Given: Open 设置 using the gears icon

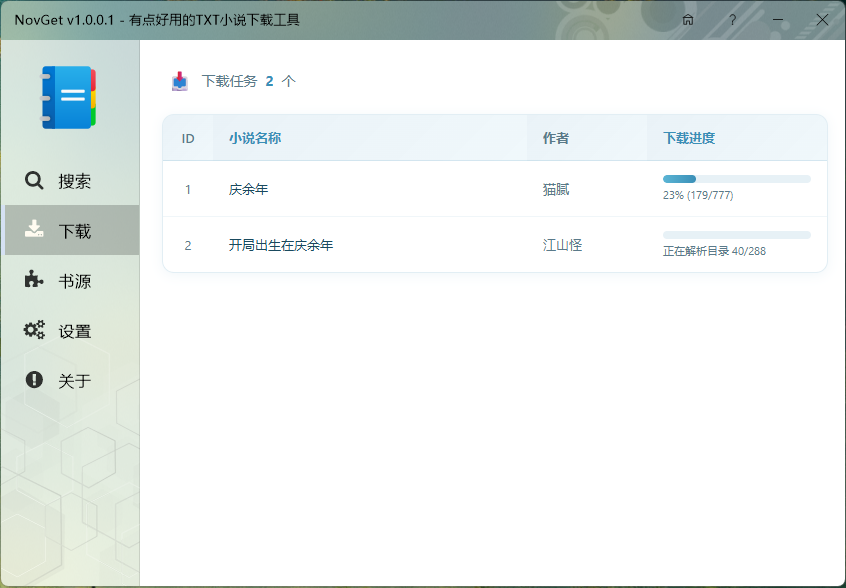Looking at the screenshot, I should tap(34, 331).
